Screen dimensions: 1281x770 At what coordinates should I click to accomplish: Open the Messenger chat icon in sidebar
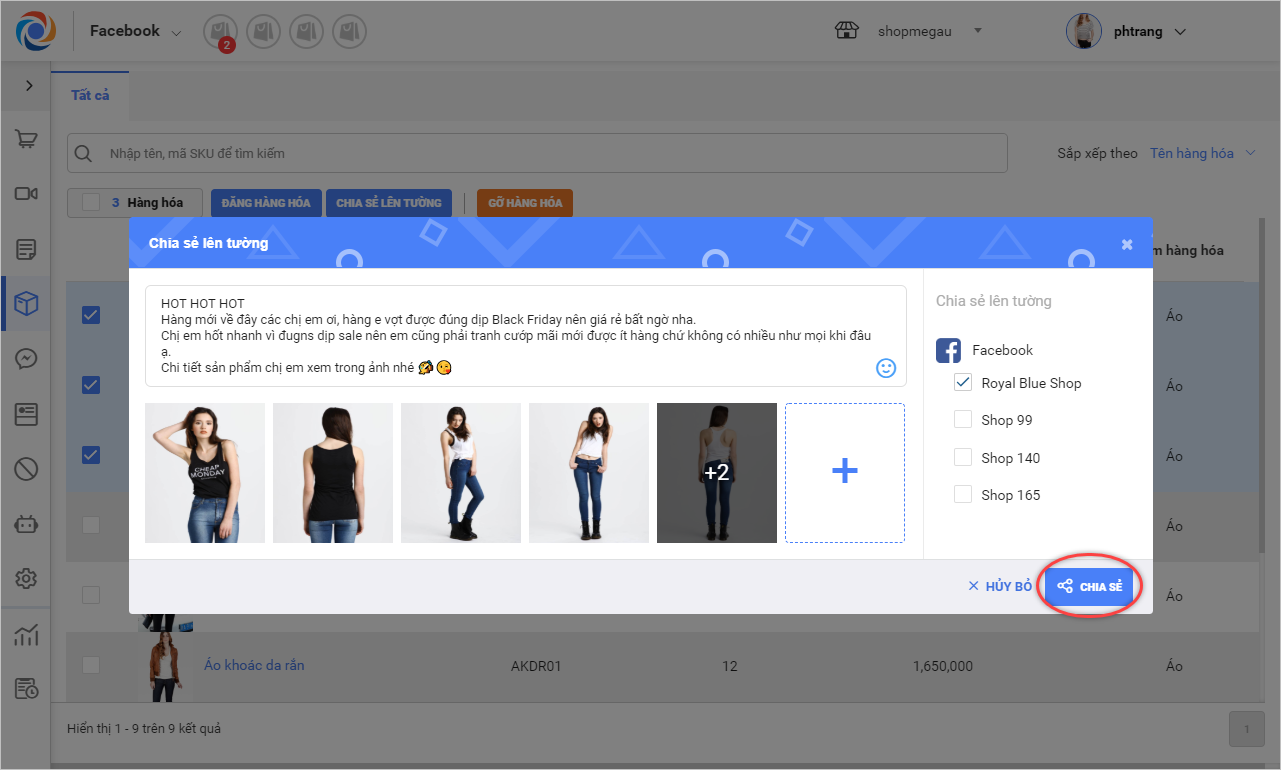click(x=26, y=358)
